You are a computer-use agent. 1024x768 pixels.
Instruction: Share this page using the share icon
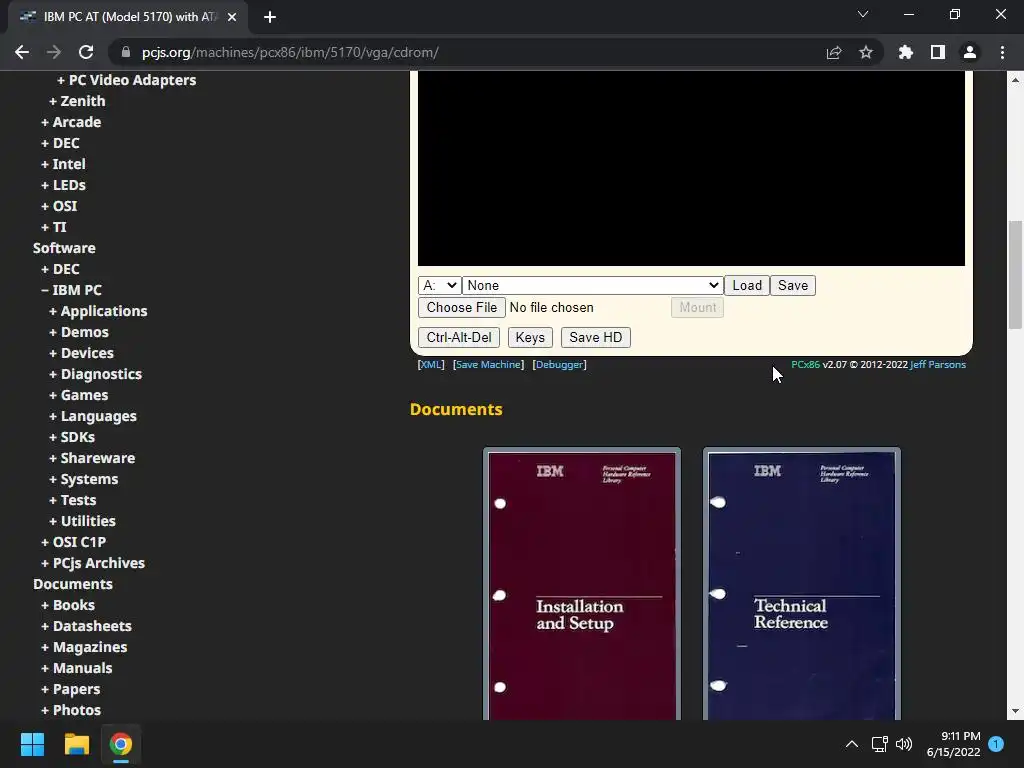tap(834, 52)
